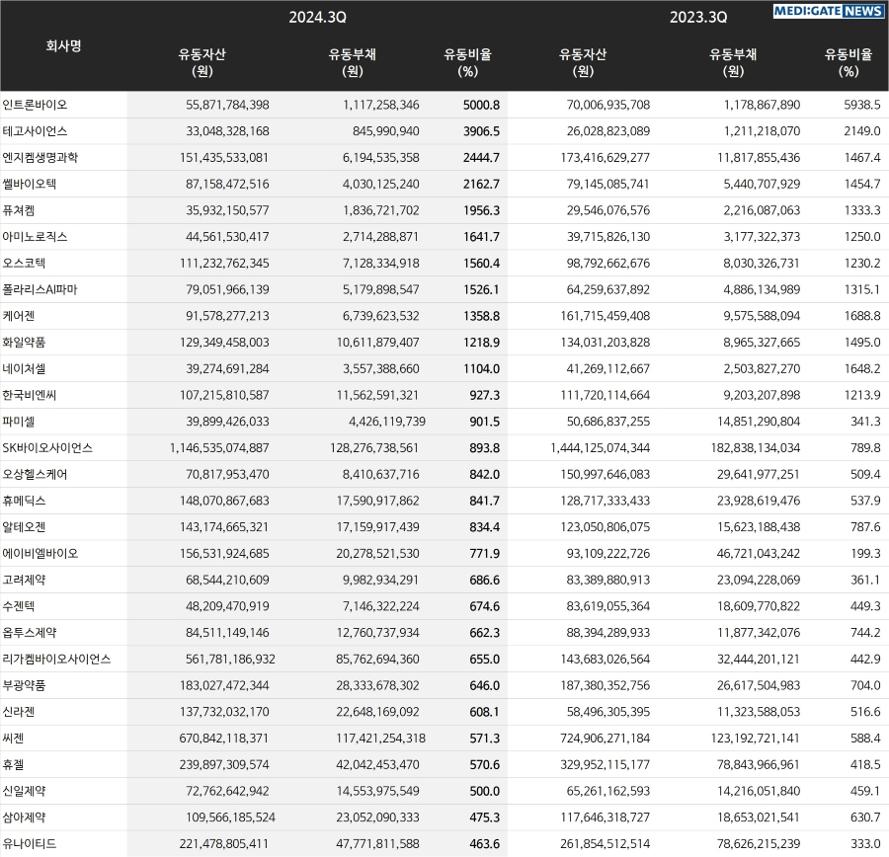Click company name 고려제약

click(x=24, y=579)
